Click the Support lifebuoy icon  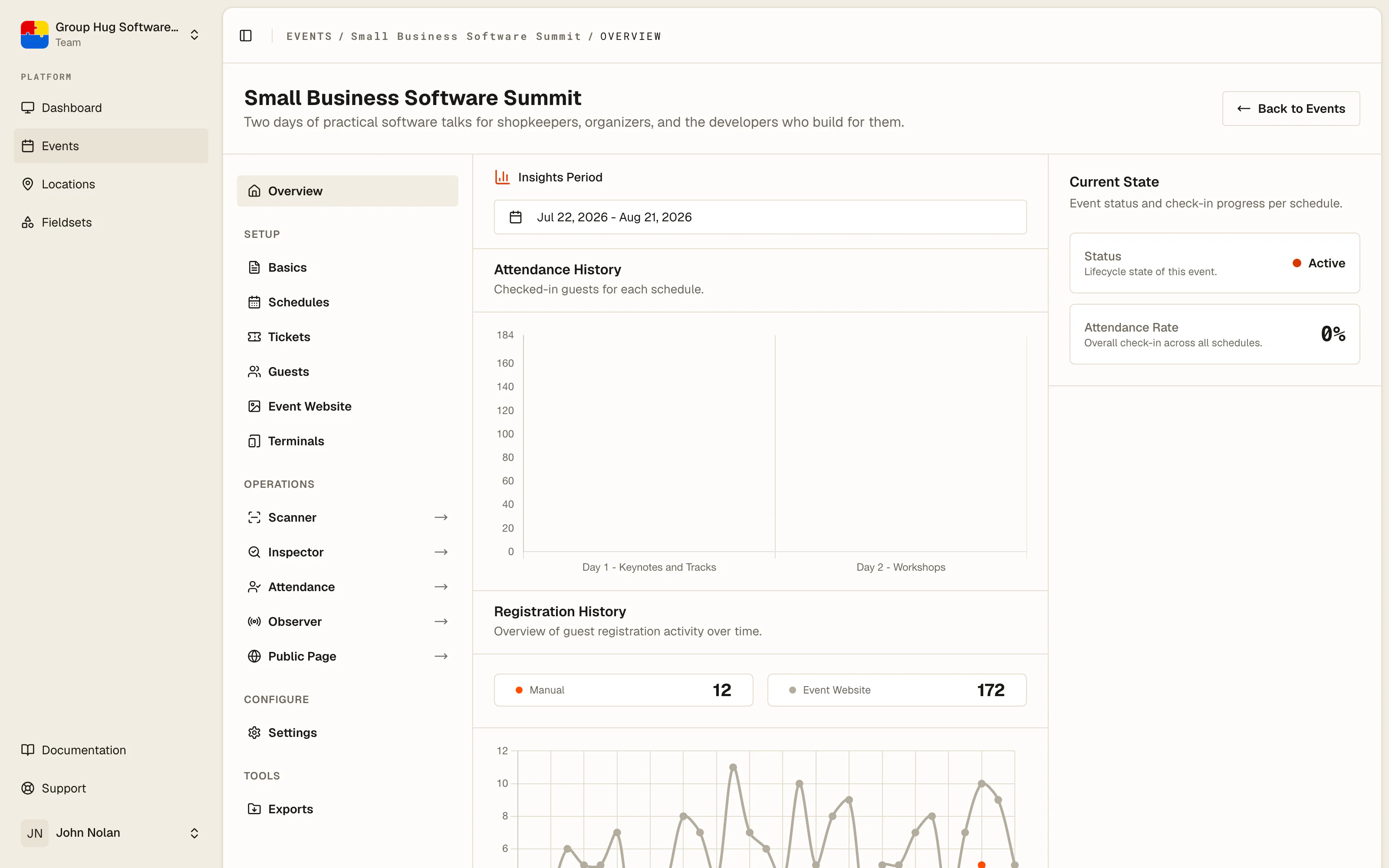click(27, 788)
